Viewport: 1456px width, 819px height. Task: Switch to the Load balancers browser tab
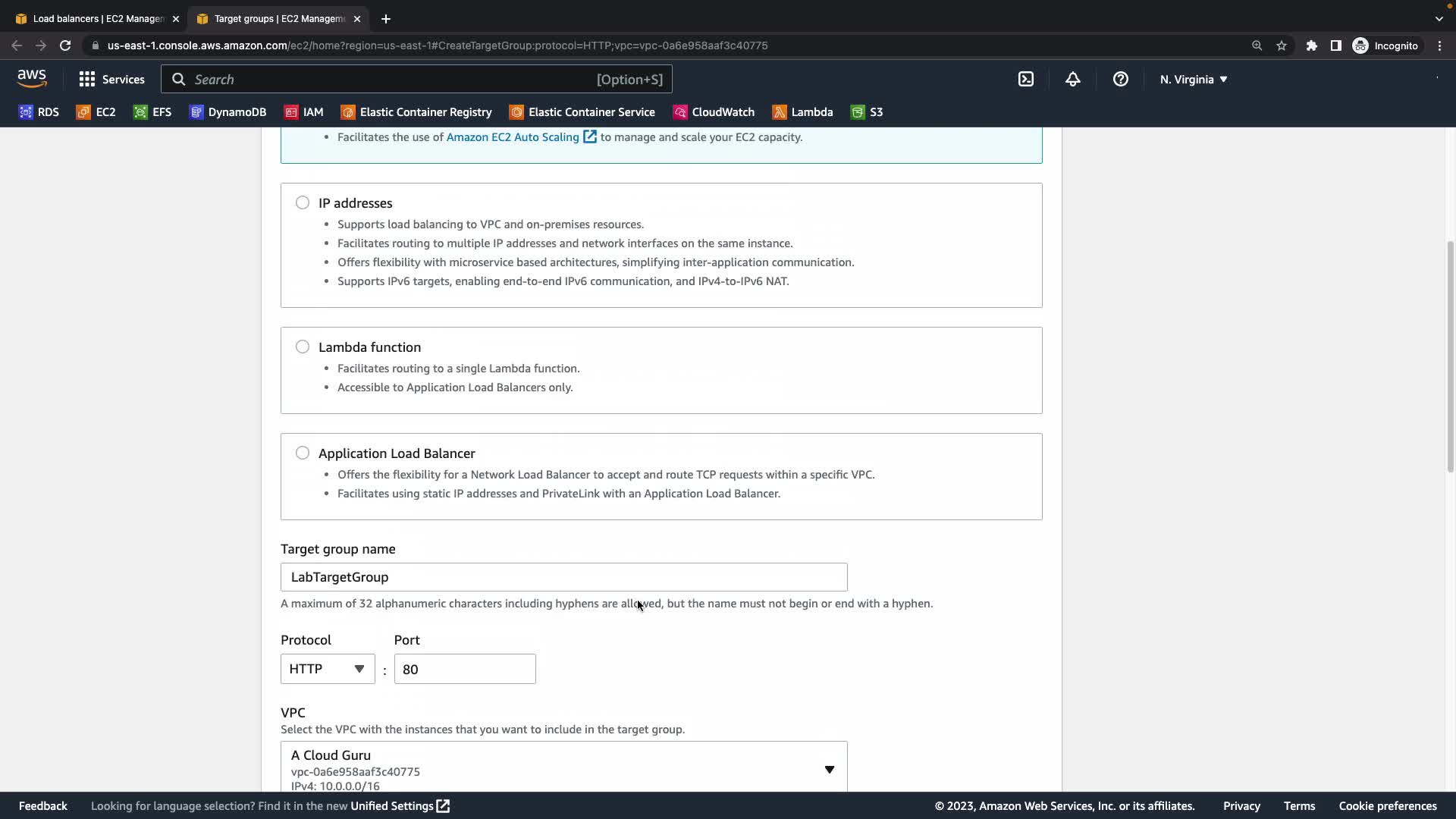pyautogui.click(x=97, y=18)
